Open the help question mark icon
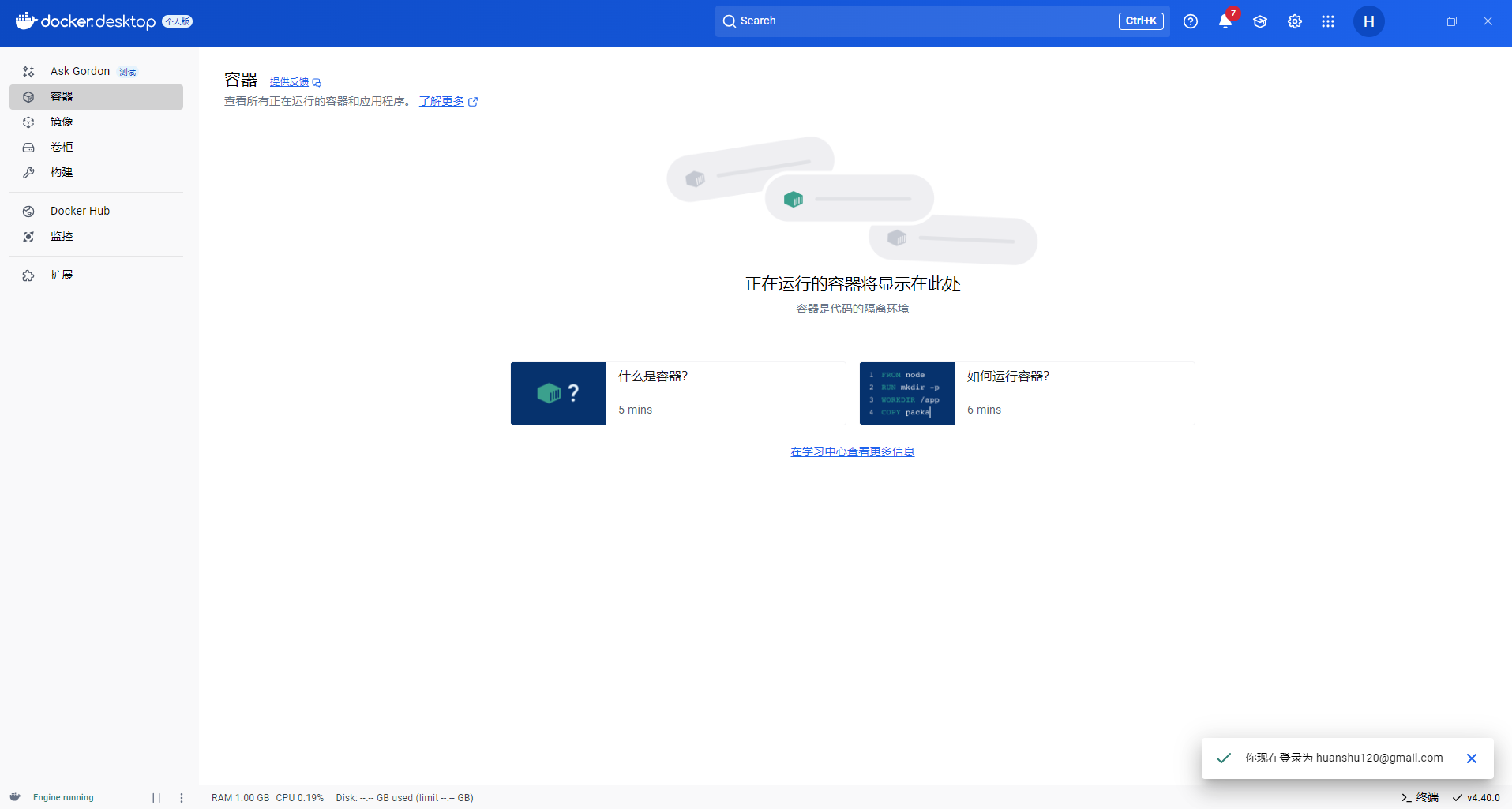The width and height of the screenshot is (1512, 809). coord(1191,21)
